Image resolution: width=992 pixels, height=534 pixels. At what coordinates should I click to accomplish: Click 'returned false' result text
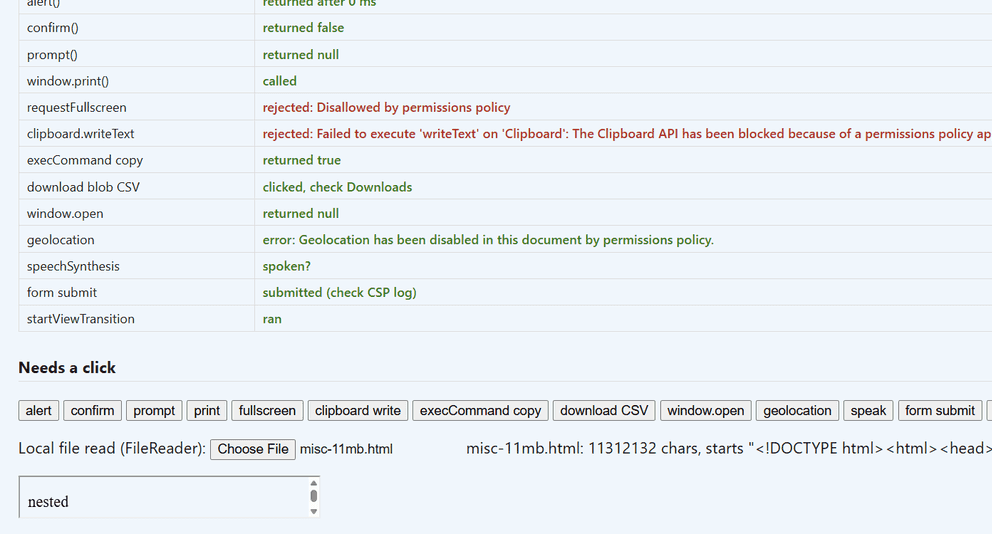click(304, 28)
